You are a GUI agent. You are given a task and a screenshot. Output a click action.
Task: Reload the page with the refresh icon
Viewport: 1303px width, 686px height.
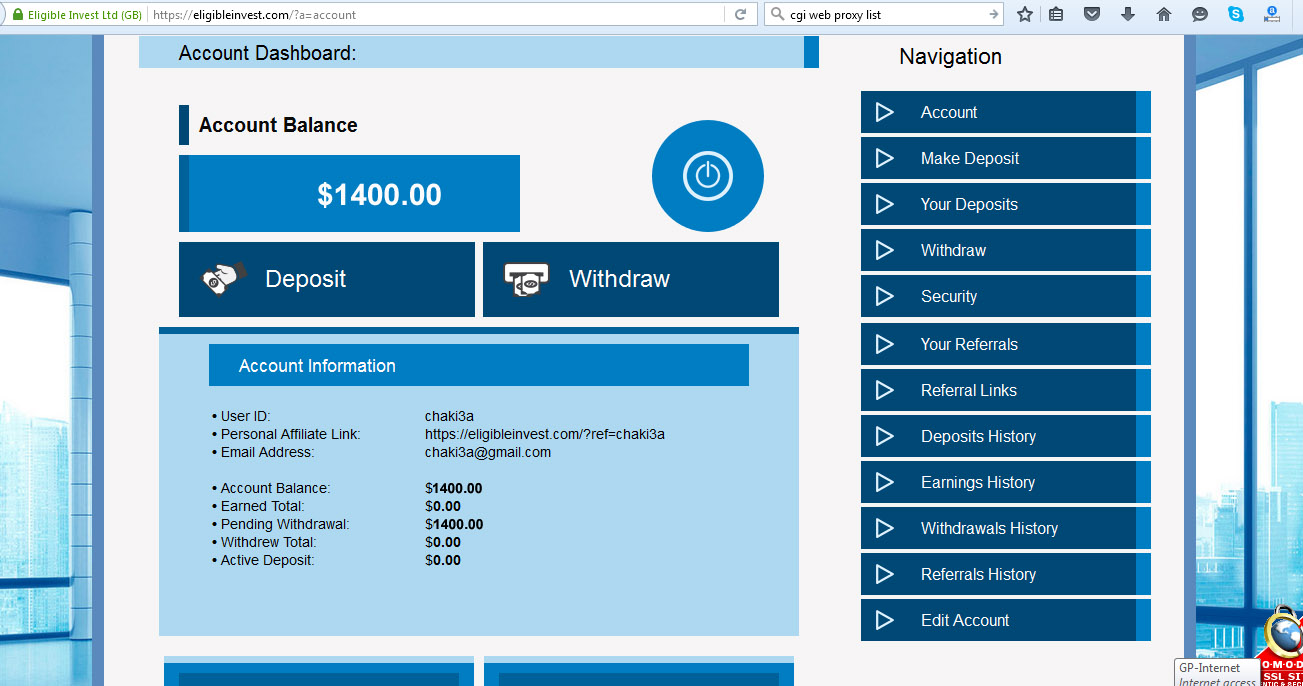click(740, 15)
